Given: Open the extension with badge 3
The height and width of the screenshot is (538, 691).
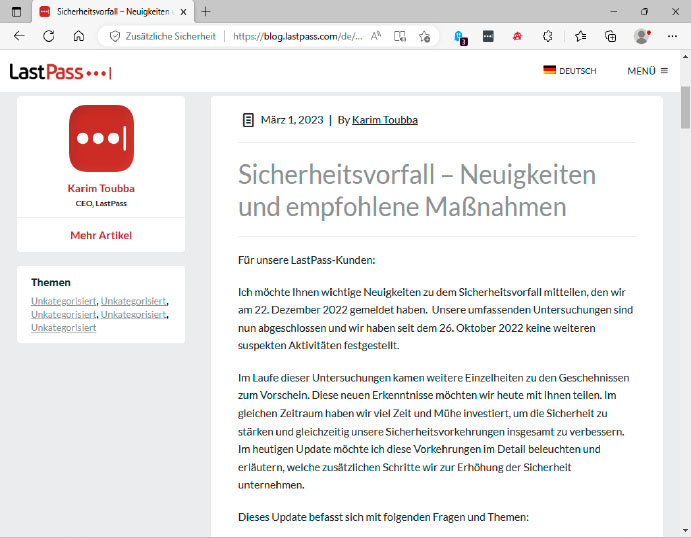Looking at the screenshot, I should point(460,37).
